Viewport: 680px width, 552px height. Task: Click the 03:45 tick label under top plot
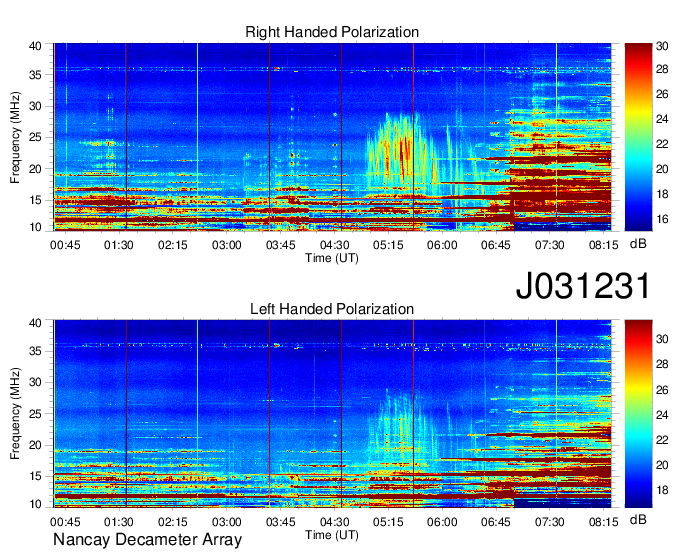pyautogui.click(x=281, y=245)
